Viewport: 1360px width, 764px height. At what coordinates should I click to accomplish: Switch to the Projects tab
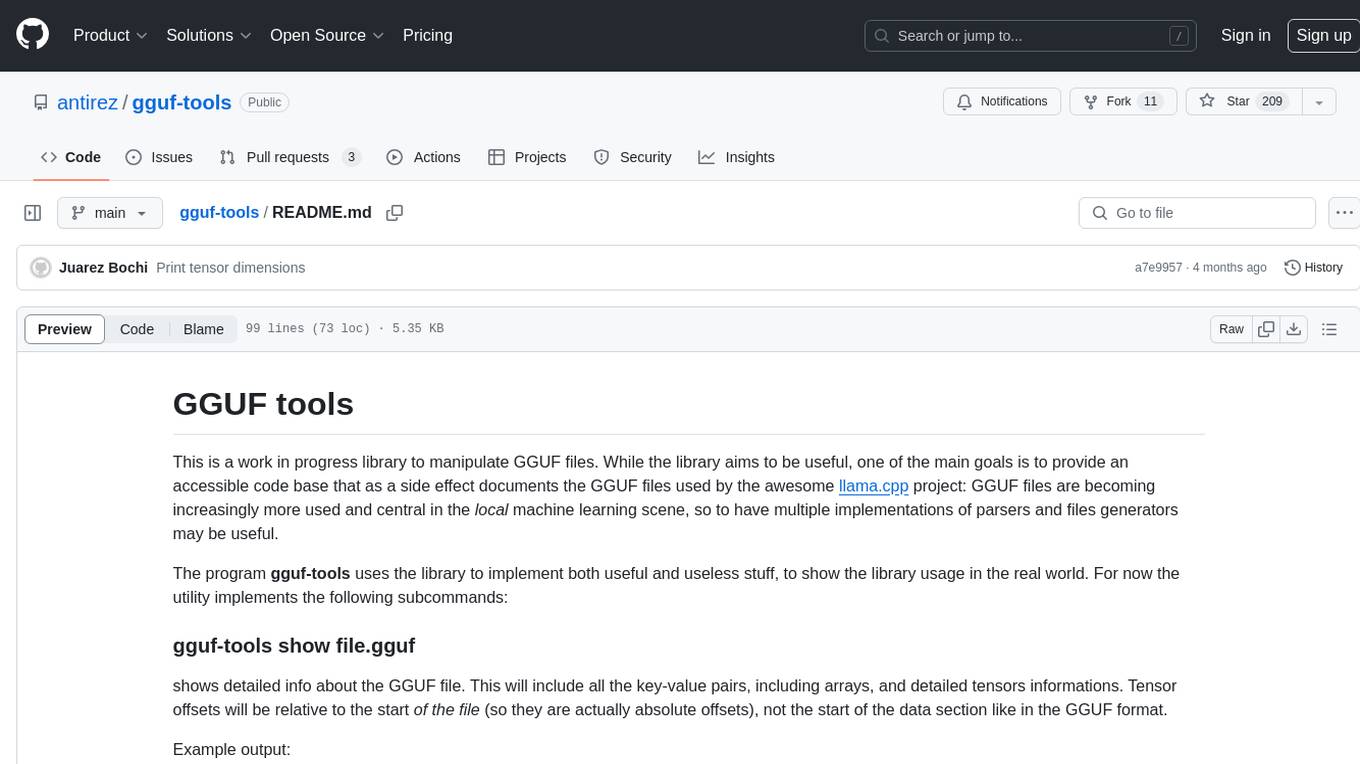527,157
